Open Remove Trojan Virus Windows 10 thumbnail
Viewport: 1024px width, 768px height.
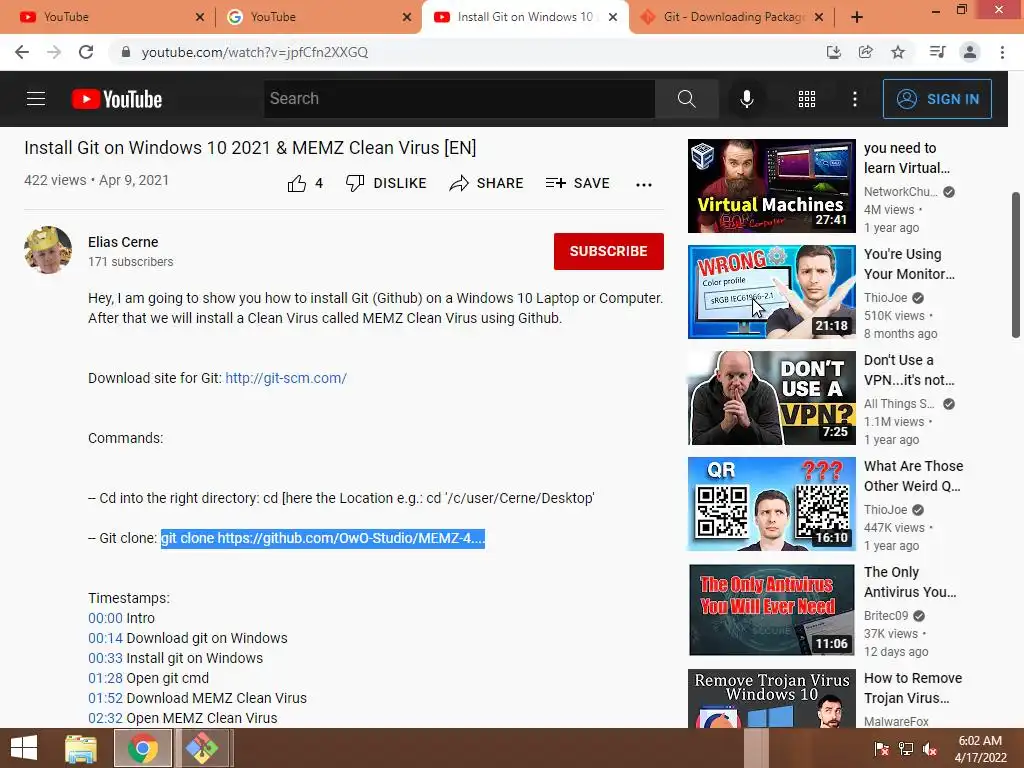[x=771, y=698]
